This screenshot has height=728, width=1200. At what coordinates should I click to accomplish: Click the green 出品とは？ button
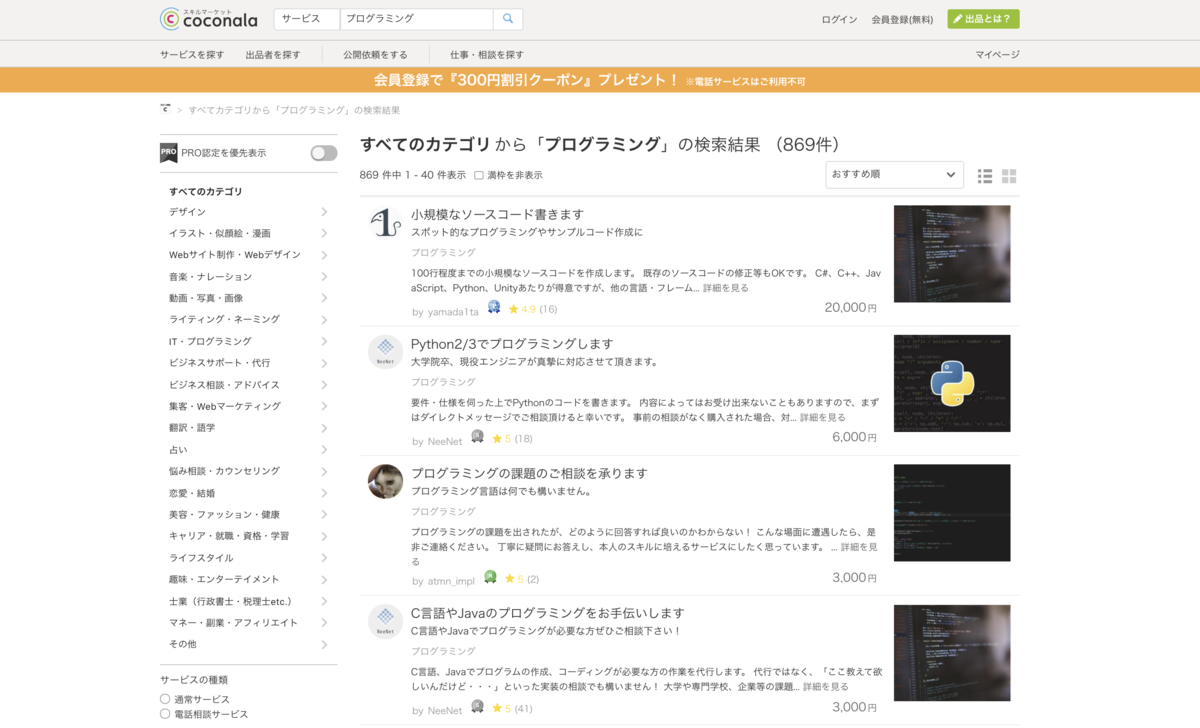(983, 19)
